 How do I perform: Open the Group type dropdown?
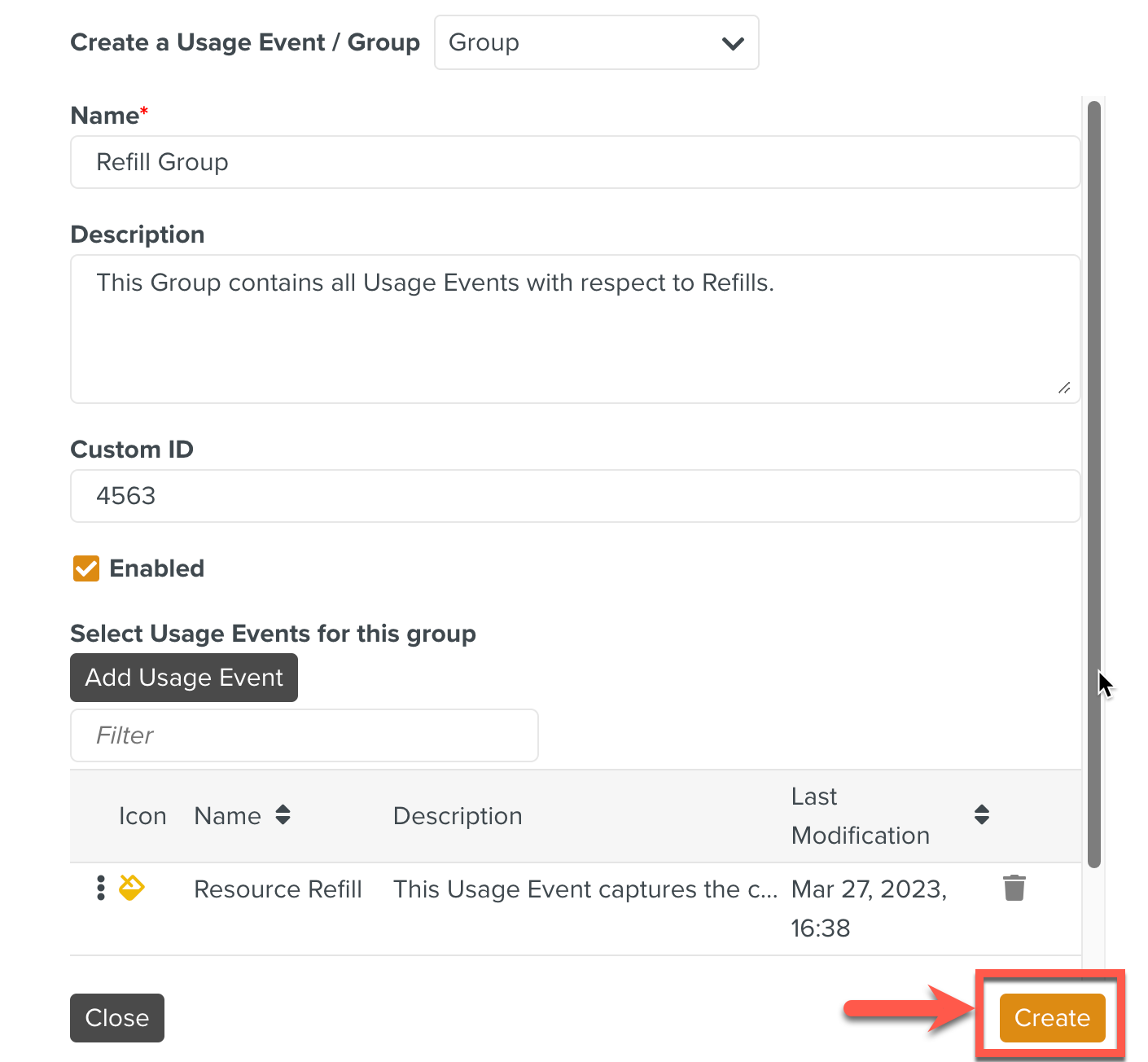[596, 42]
